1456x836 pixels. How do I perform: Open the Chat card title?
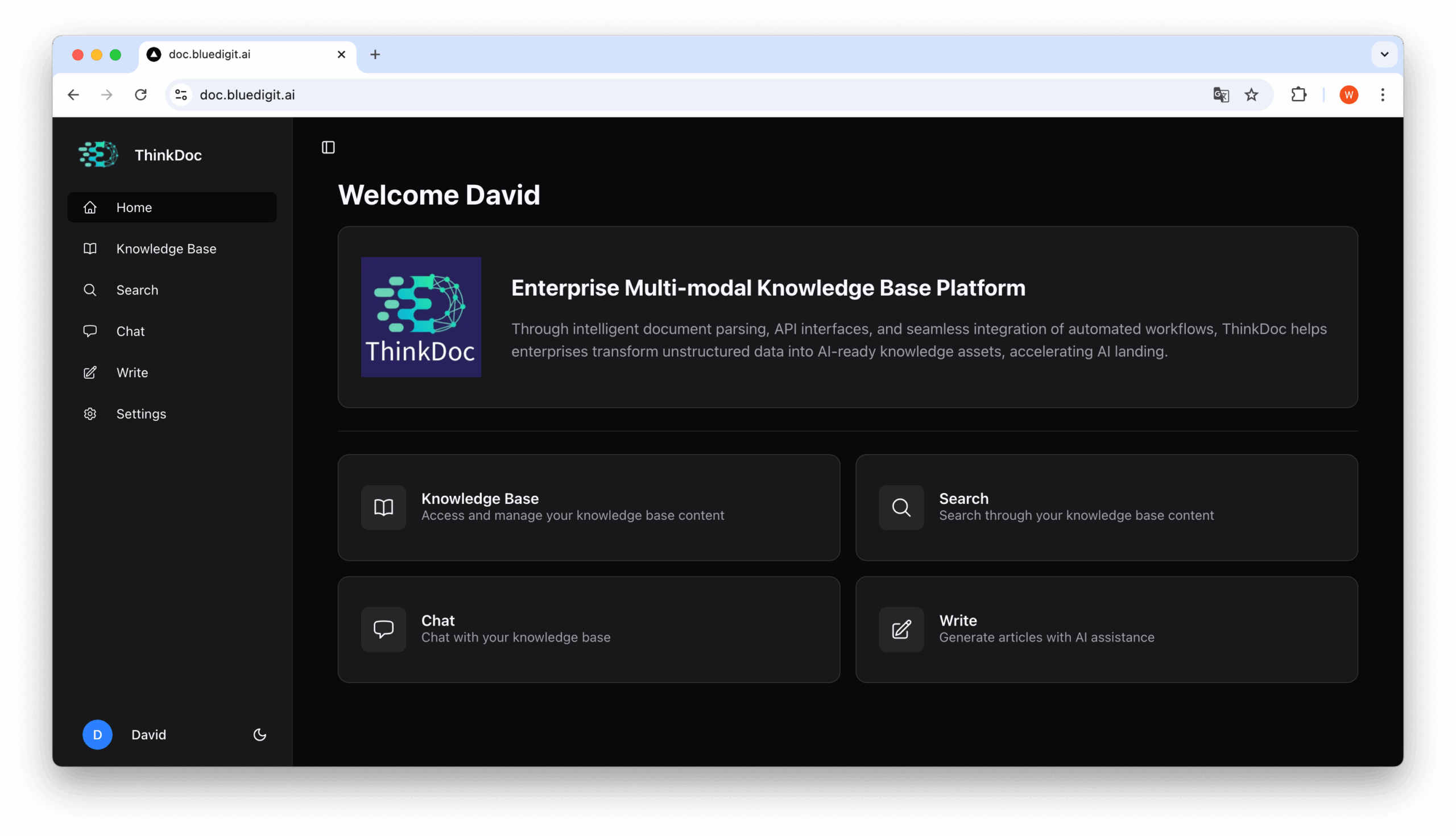437,620
